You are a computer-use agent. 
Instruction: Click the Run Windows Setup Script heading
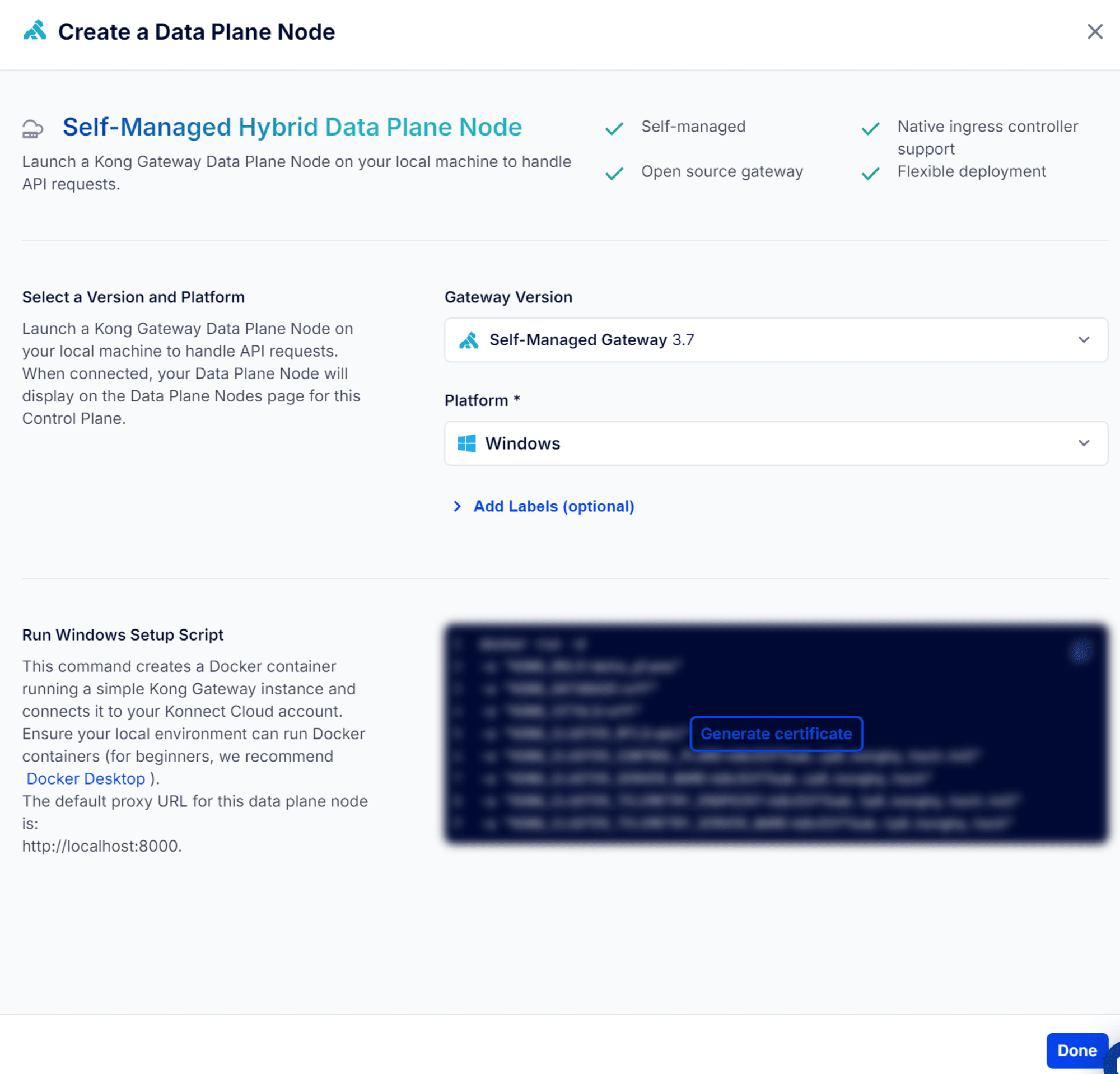click(x=122, y=634)
